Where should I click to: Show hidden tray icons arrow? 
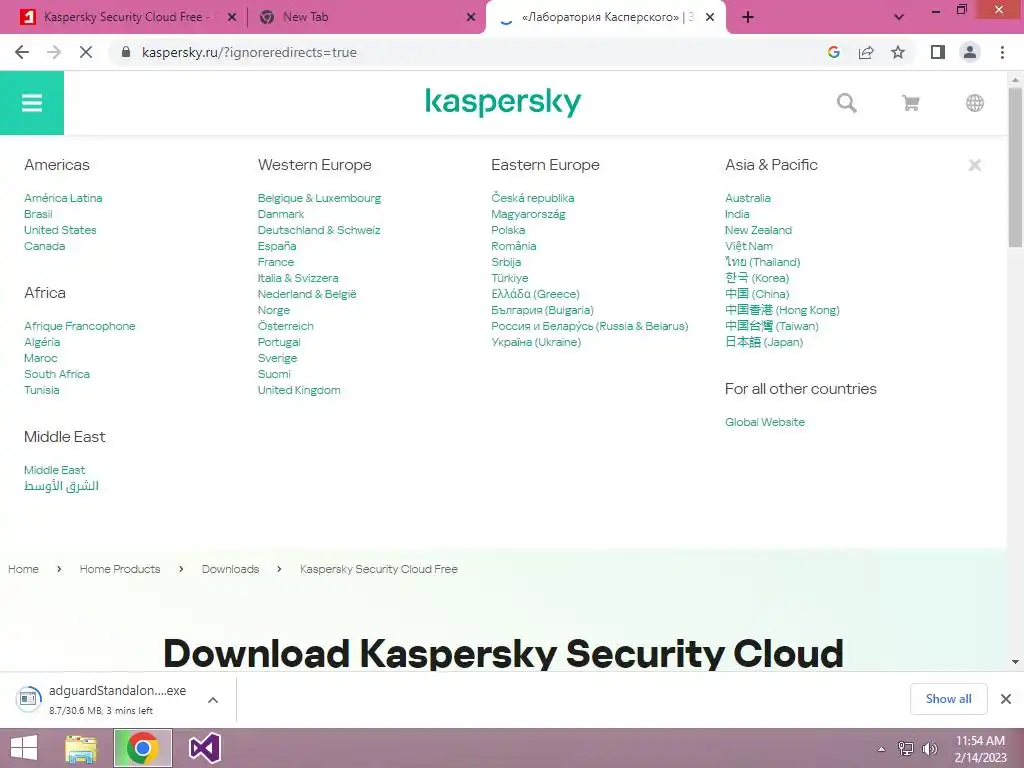881,748
